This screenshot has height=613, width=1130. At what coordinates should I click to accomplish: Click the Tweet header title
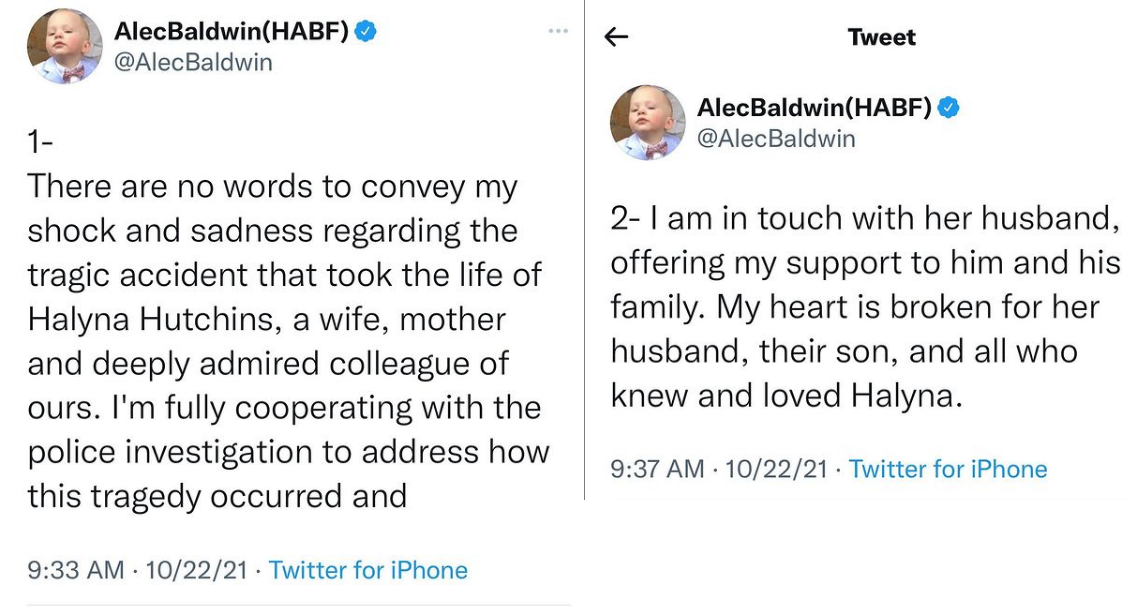click(881, 38)
